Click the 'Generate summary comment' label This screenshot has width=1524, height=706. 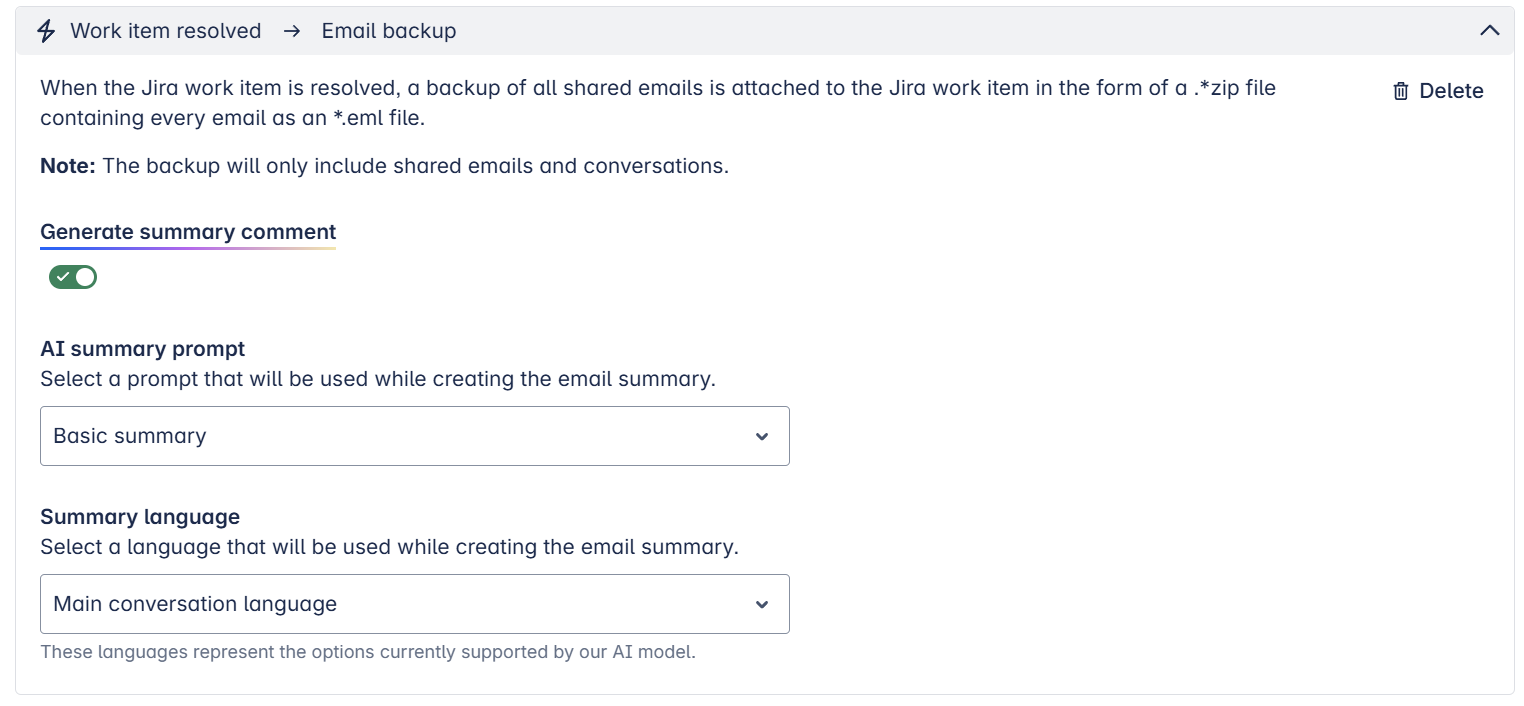[x=188, y=232]
